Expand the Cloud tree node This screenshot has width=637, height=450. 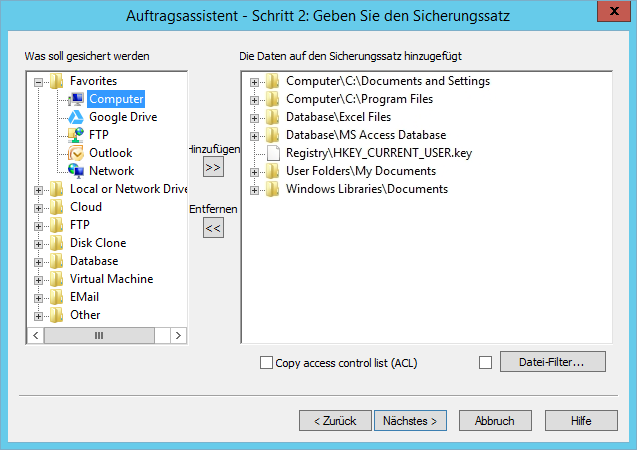(x=39, y=207)
